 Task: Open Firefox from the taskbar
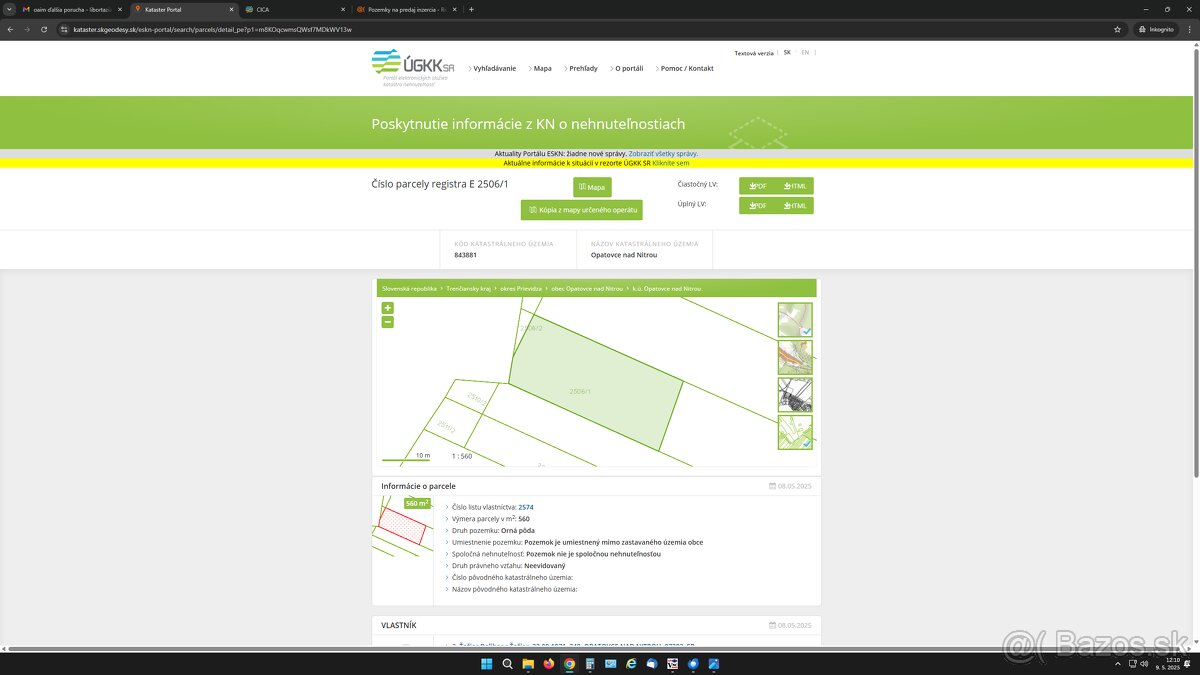pyautogui.click(x=549, y=664)
